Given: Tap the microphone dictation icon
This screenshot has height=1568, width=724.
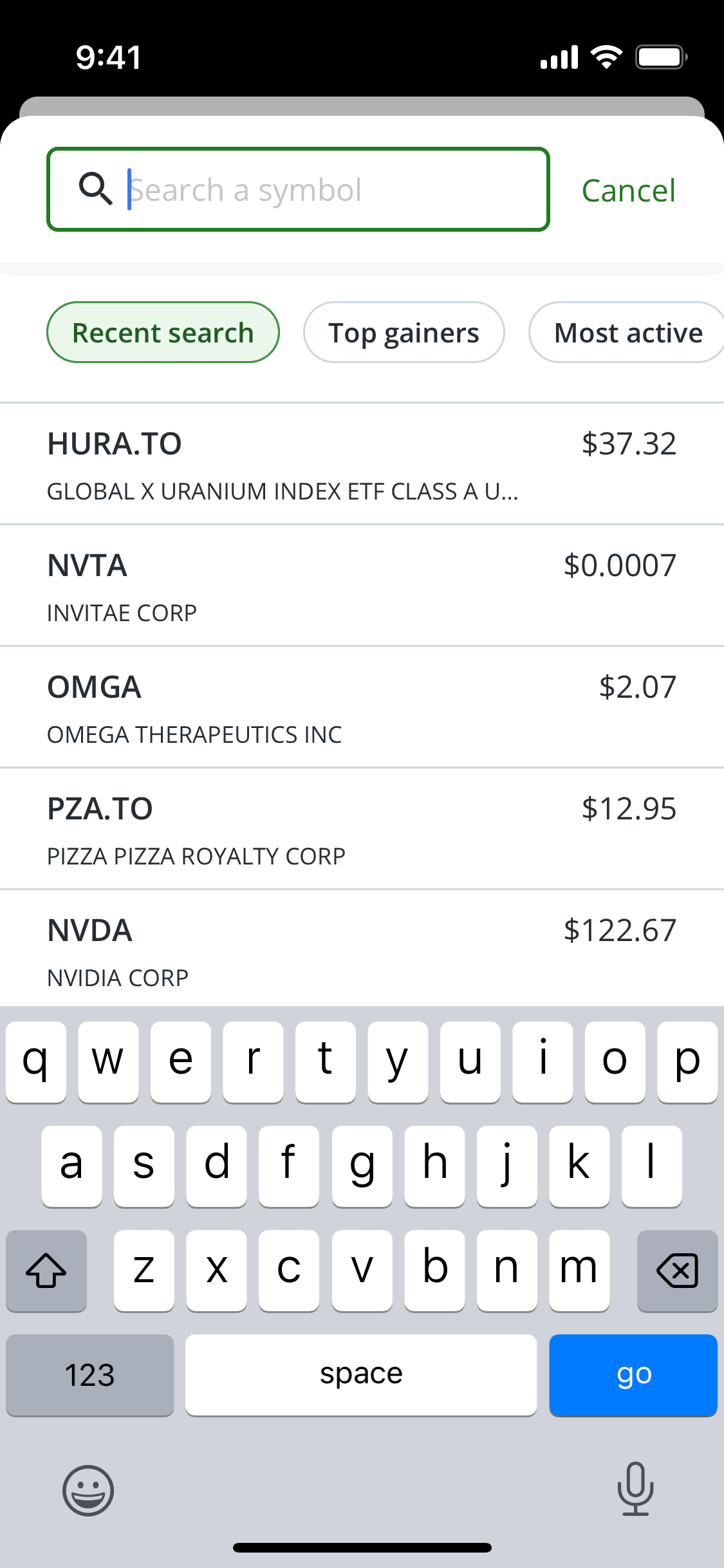Looking at the screenshot, I should pyautogui.click(x=635, y=1489).
